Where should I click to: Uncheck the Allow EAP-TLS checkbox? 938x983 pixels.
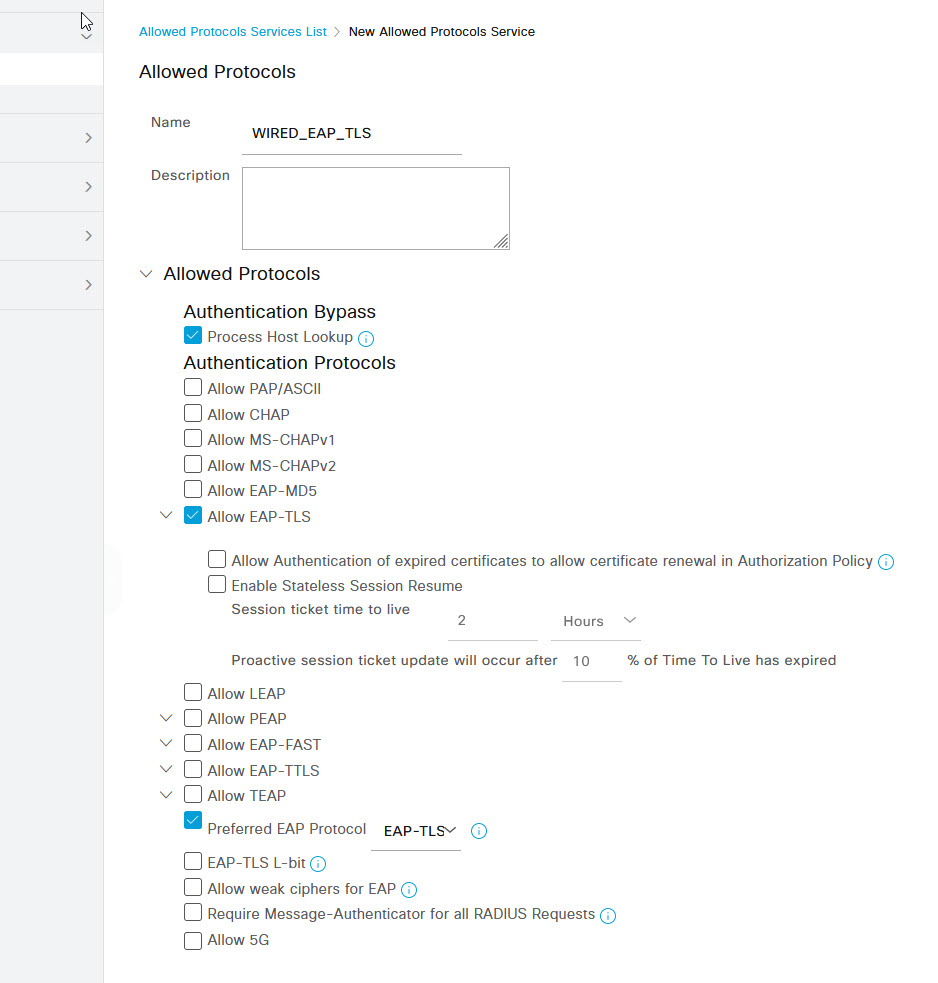(193, 515)
